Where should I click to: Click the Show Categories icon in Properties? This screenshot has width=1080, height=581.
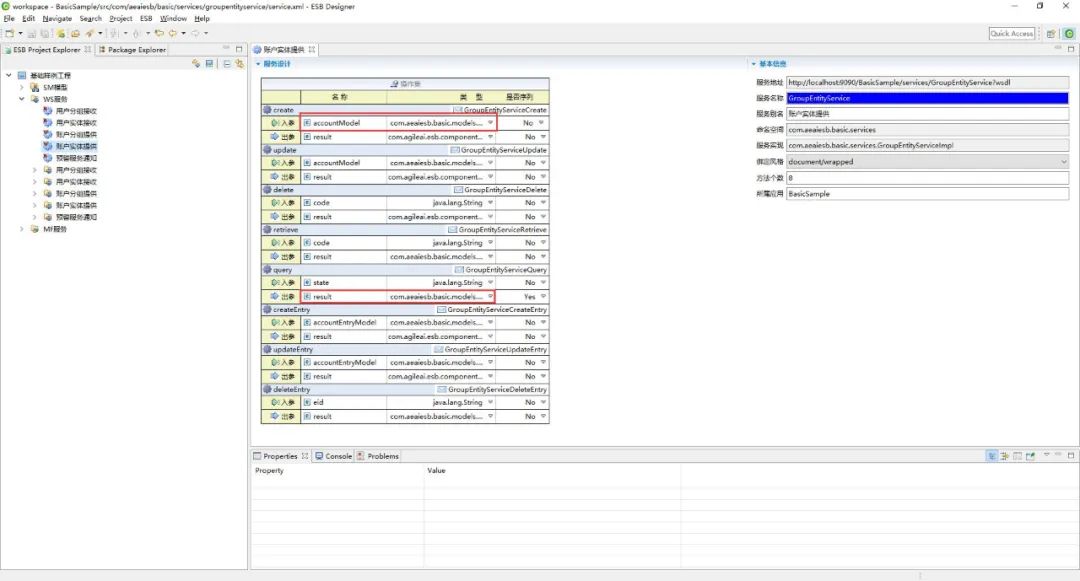(992, 456)
